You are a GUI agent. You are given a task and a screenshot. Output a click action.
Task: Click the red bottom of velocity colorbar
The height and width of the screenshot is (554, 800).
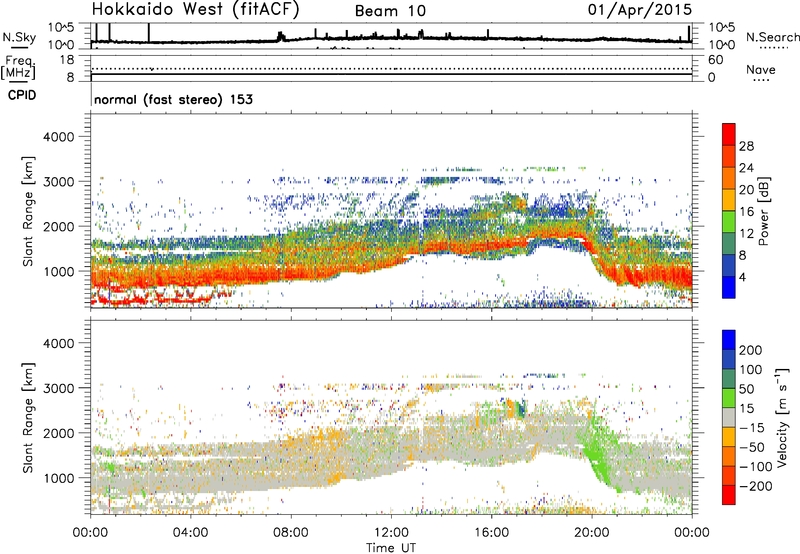729,495
